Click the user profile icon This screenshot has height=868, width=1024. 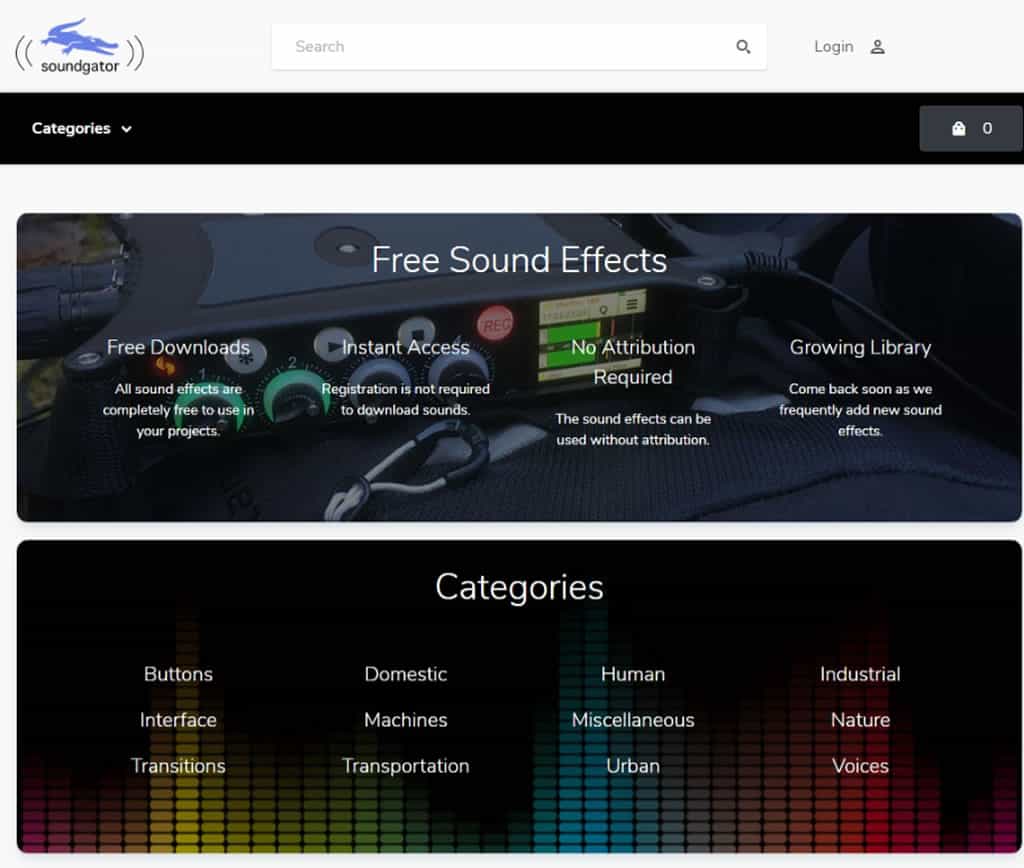[877, 47]
